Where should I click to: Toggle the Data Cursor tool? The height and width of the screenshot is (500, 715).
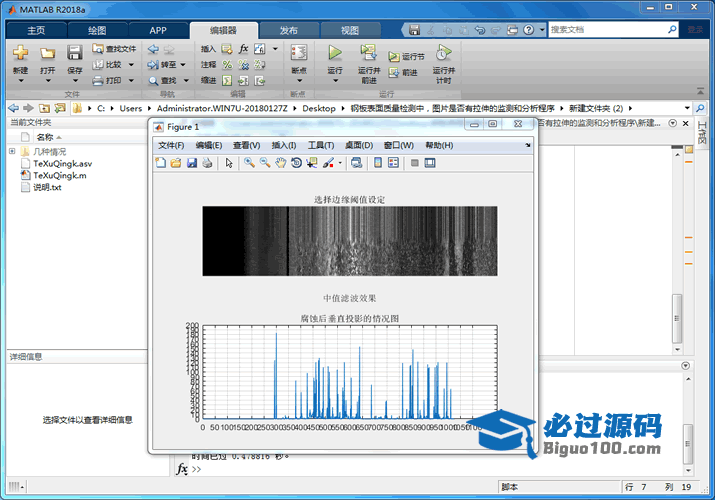point(312,163)
